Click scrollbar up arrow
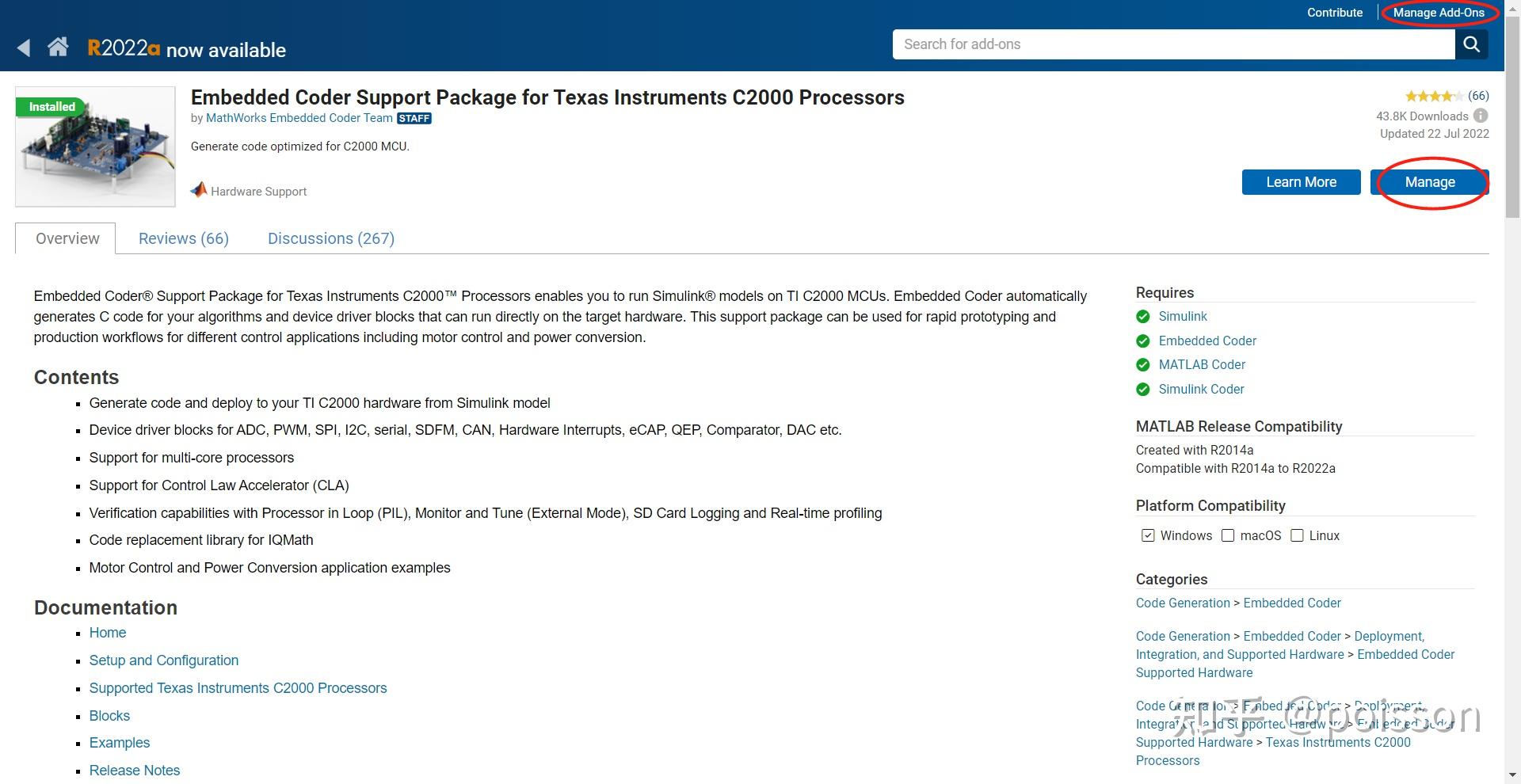This screenshot has width=1521, height=784. pyautogui.click(x=1512, y=6)
